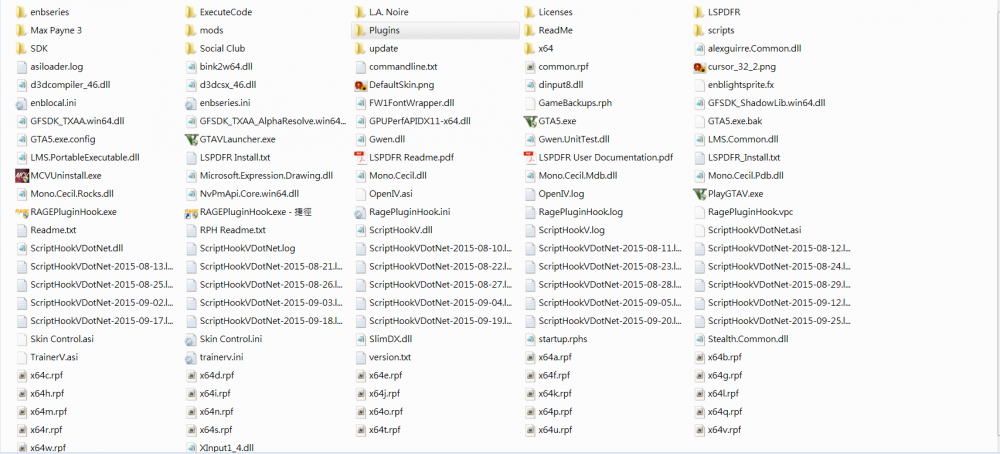Image resolution: width=1000 pixels, height=454 pixels.
Task: Select the x64 folder icon
Action: [x=529, y=48]
